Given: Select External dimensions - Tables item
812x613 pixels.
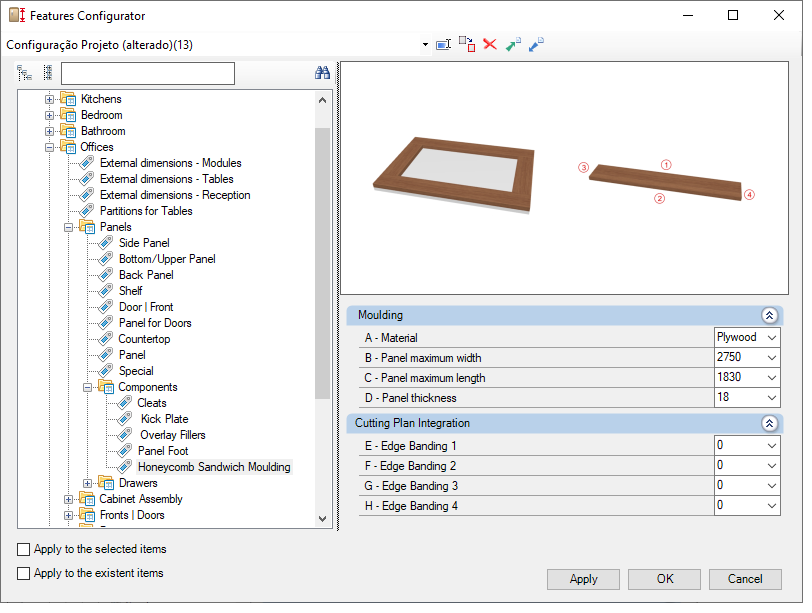Looking at the screenshot, I should point(166,179).
